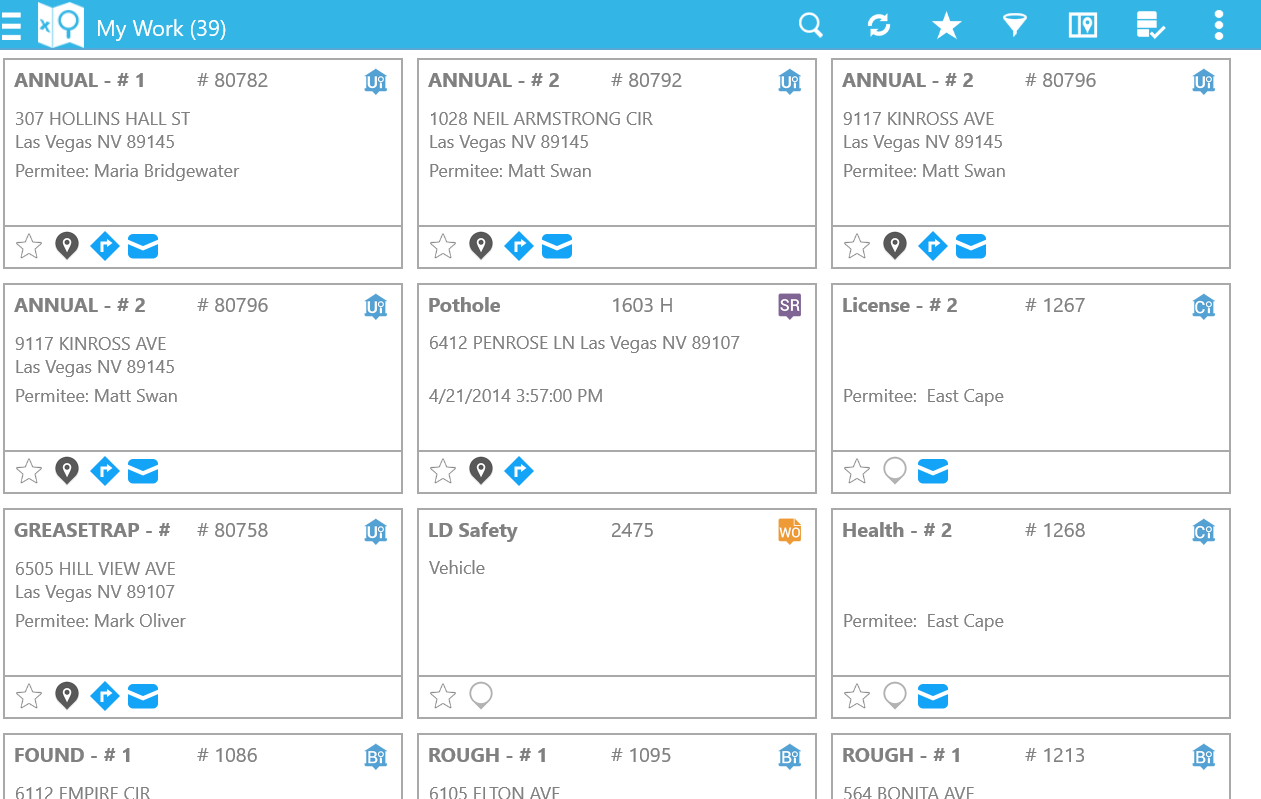Click the SR badge on Pothole card
Viewport: 1261px width, 799px height.
coord(790,306)
